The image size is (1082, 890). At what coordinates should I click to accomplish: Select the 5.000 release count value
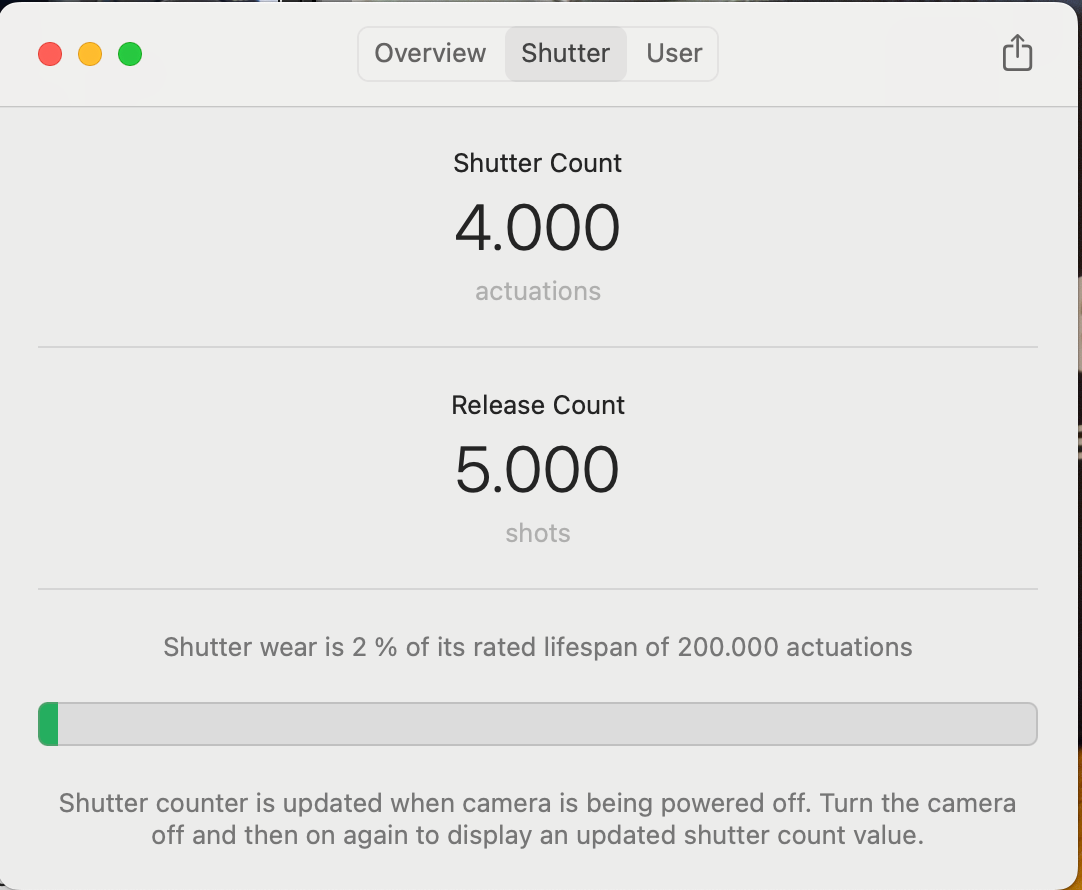(538, 469)
